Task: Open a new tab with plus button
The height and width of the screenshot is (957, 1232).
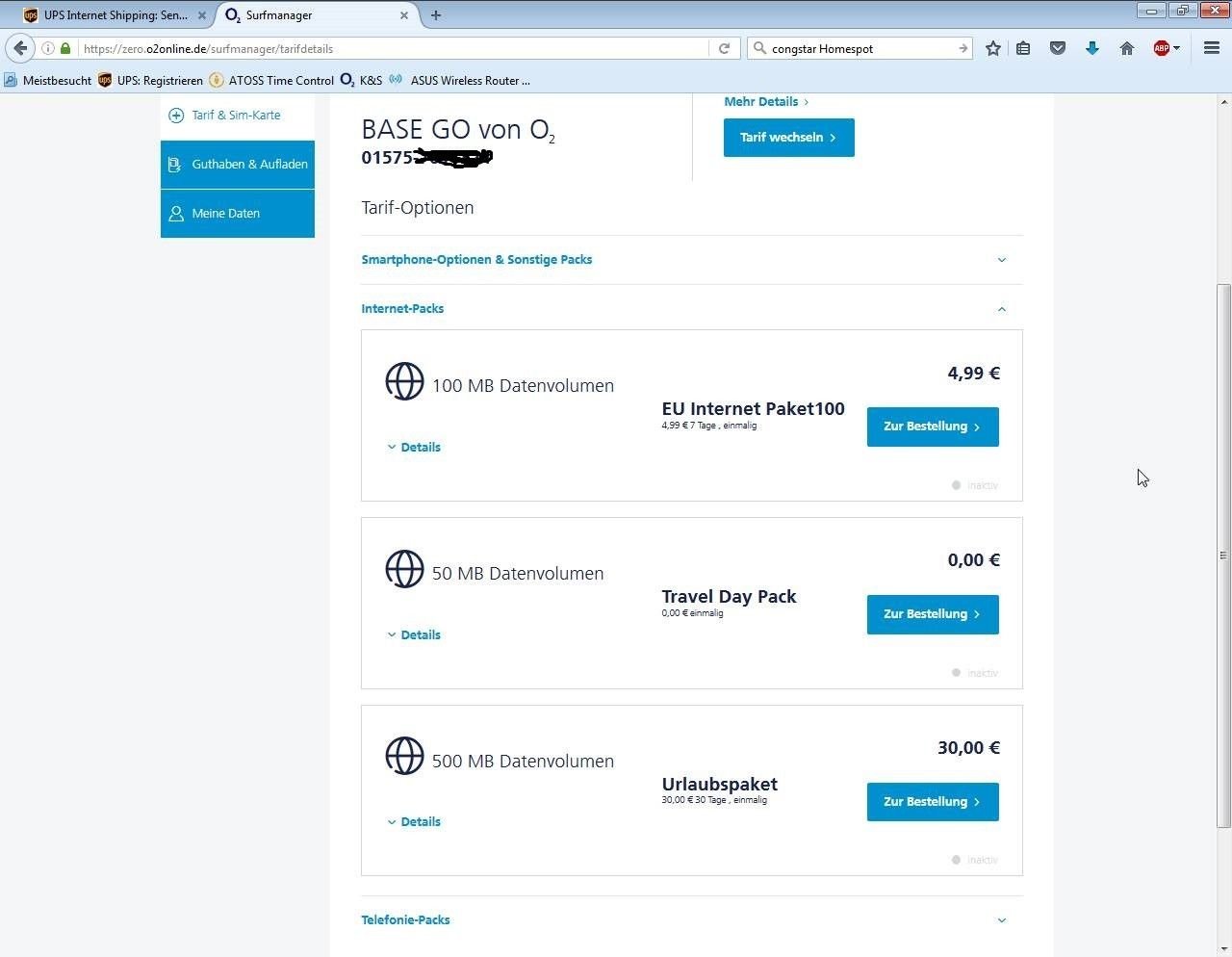Action: [x=436, y=15]
